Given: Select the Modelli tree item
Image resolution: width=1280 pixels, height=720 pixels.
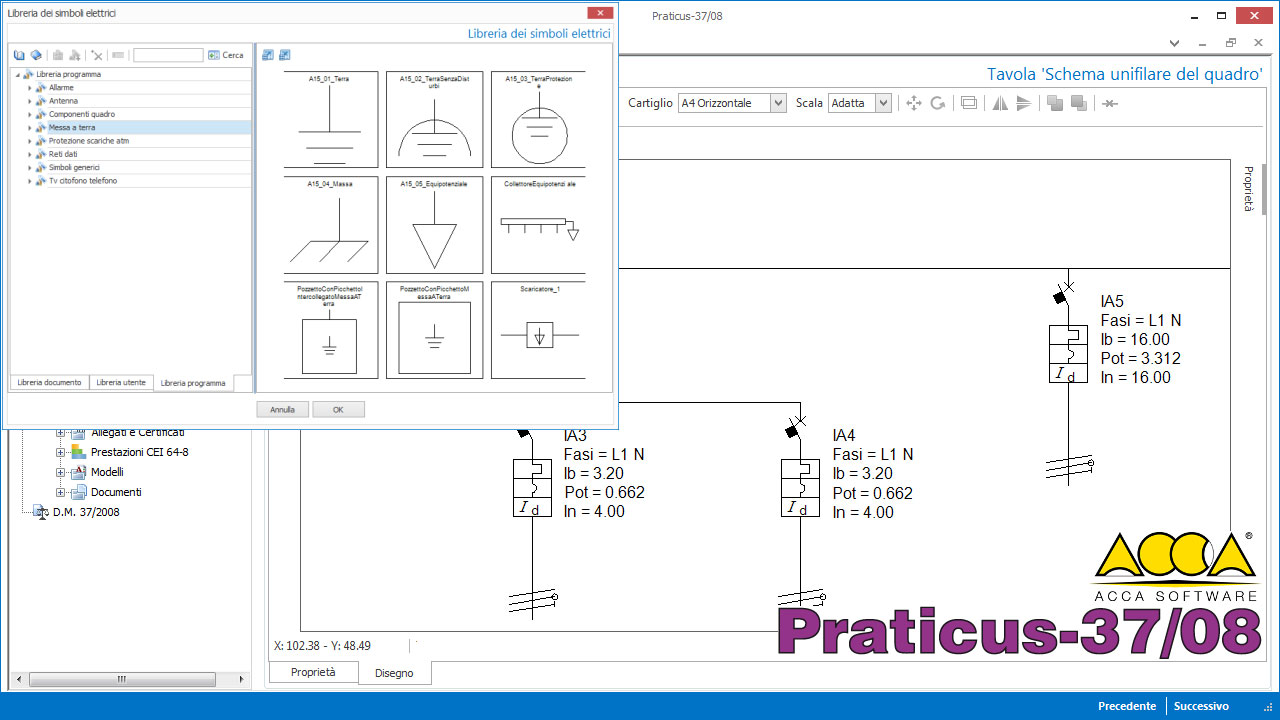Looking at the screenshot, I should pyautogui.click(x=107, y=472).
